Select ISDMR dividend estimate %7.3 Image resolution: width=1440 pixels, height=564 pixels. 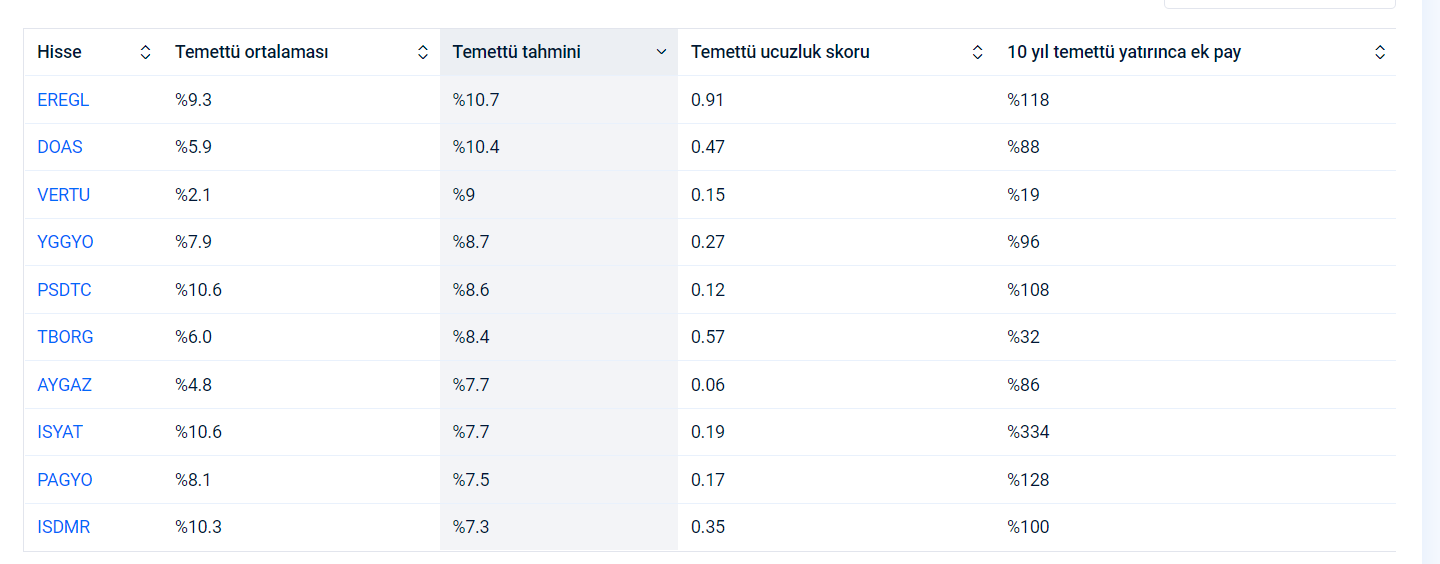tap(471, 527)
